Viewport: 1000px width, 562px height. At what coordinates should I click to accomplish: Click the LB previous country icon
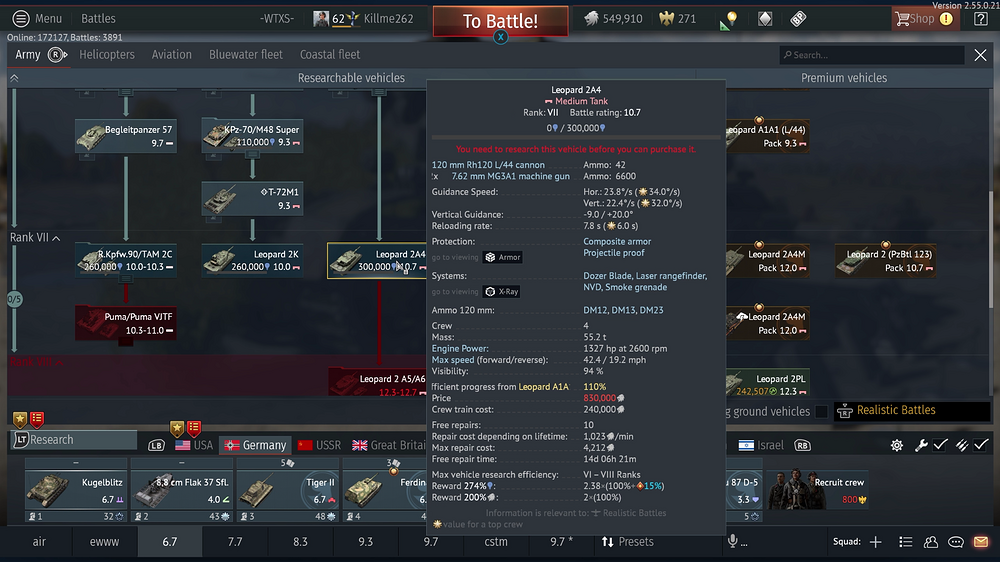(156, 445)
